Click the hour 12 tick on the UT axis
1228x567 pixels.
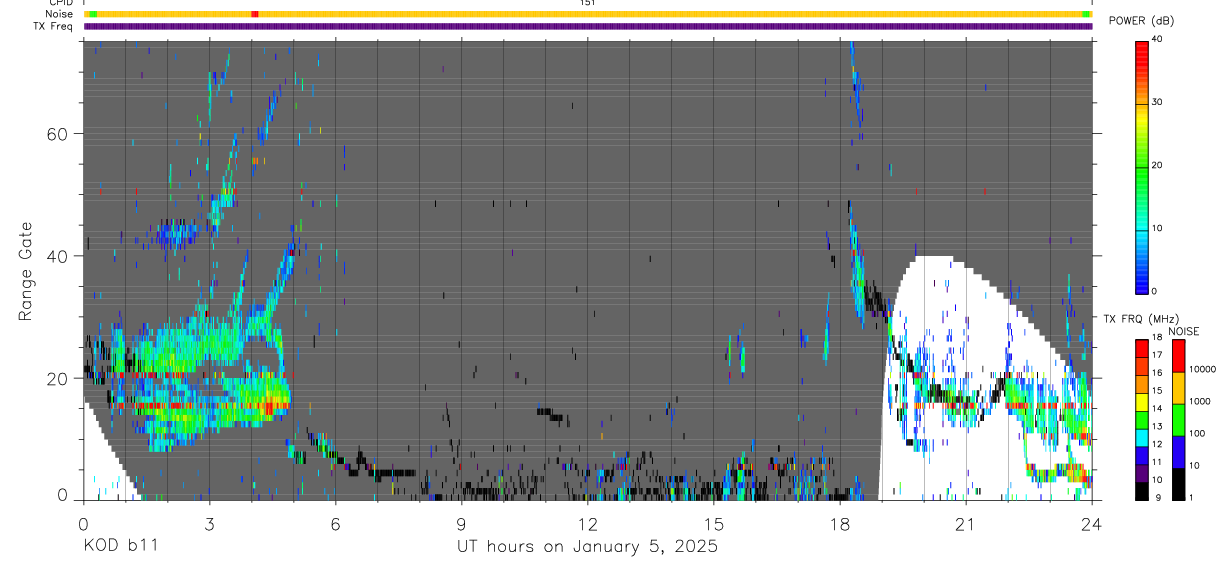click(587, 523)
